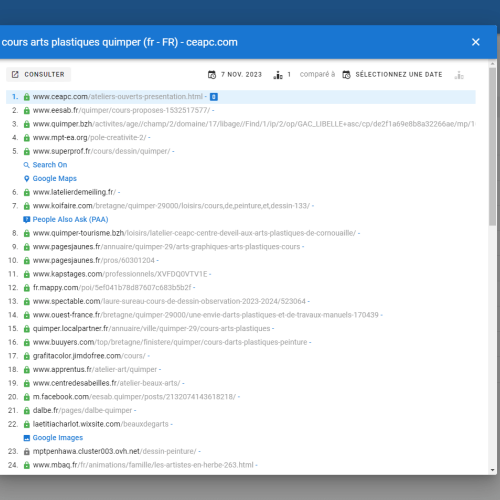
Task: Click the down arrow of the dialog scrollbar
Action: (492, 470)
